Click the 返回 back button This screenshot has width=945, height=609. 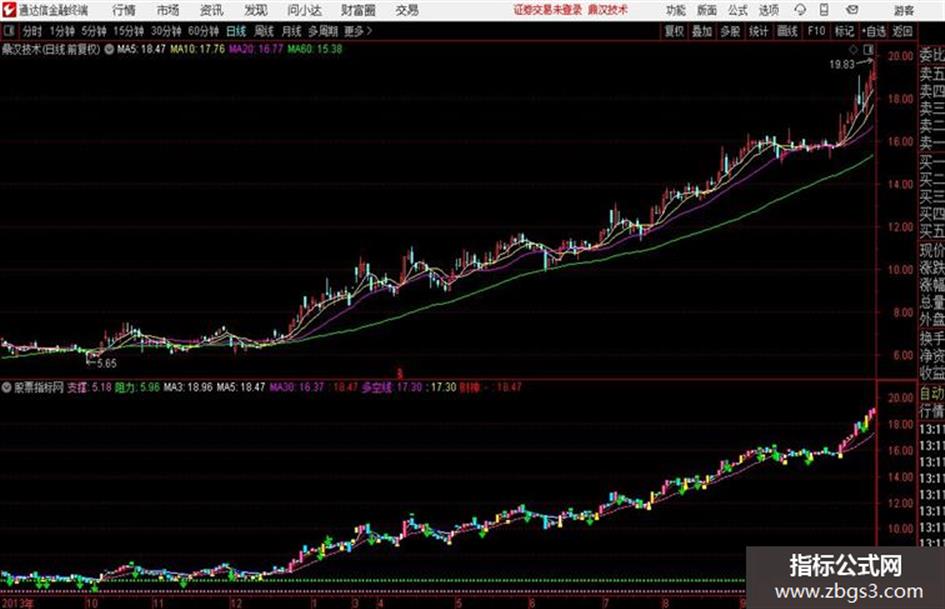click(902, 31)
